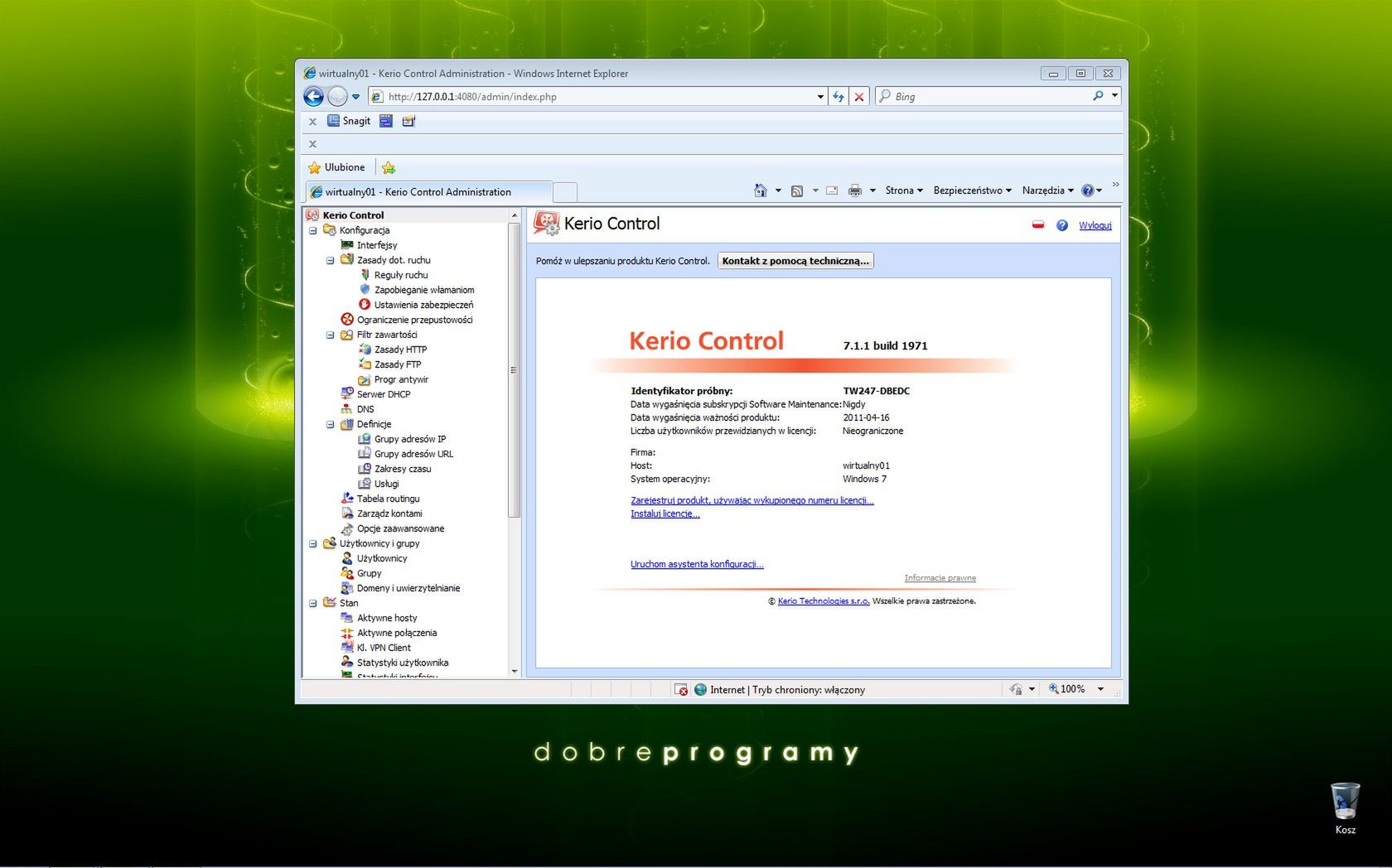Select Zakresy czasu icon

365,469
